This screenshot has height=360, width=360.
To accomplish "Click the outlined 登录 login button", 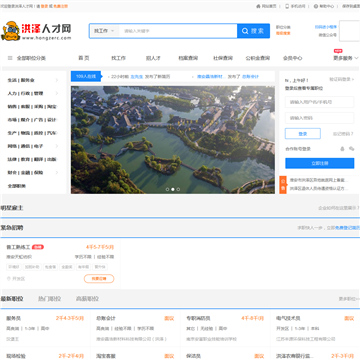I will (303, 134).
